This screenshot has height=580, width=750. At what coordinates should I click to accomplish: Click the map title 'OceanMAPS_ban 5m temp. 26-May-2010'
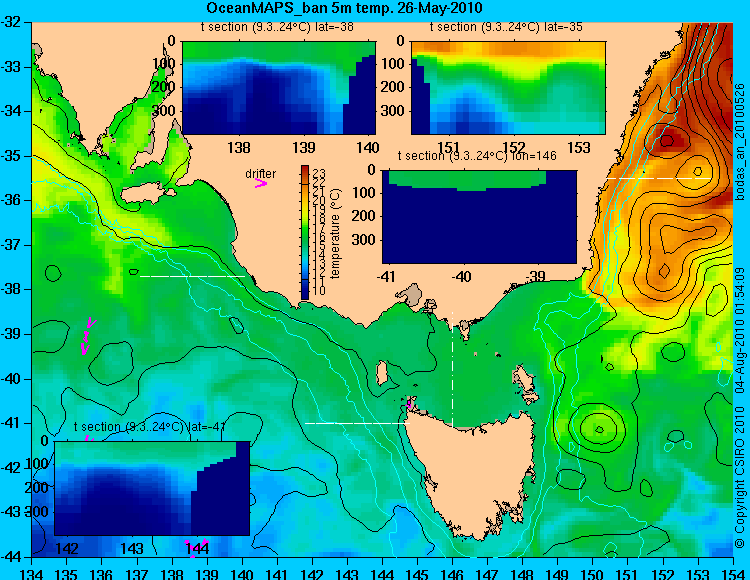(344, 8)
